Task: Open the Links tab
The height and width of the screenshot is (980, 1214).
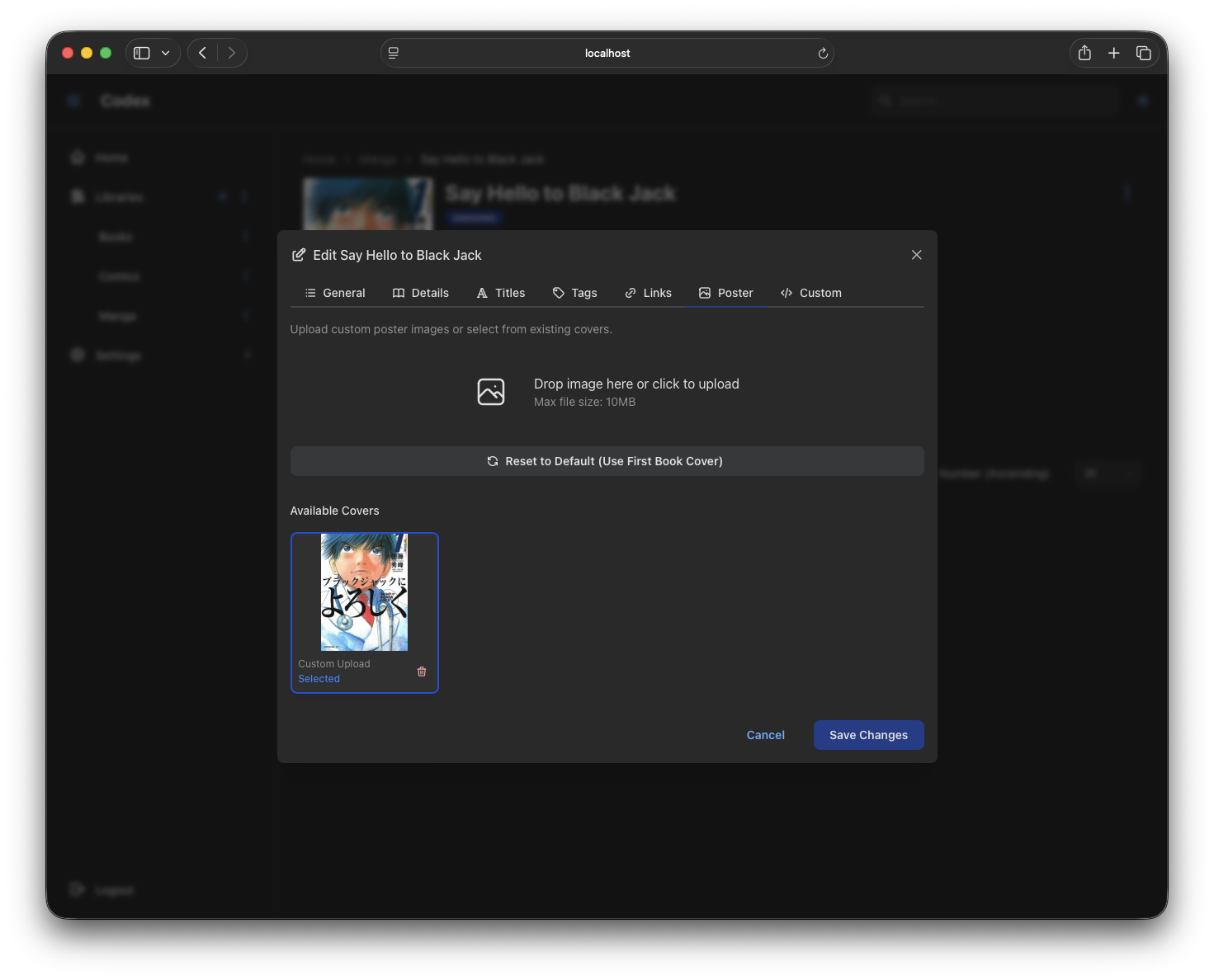Action: click(649, 293)
